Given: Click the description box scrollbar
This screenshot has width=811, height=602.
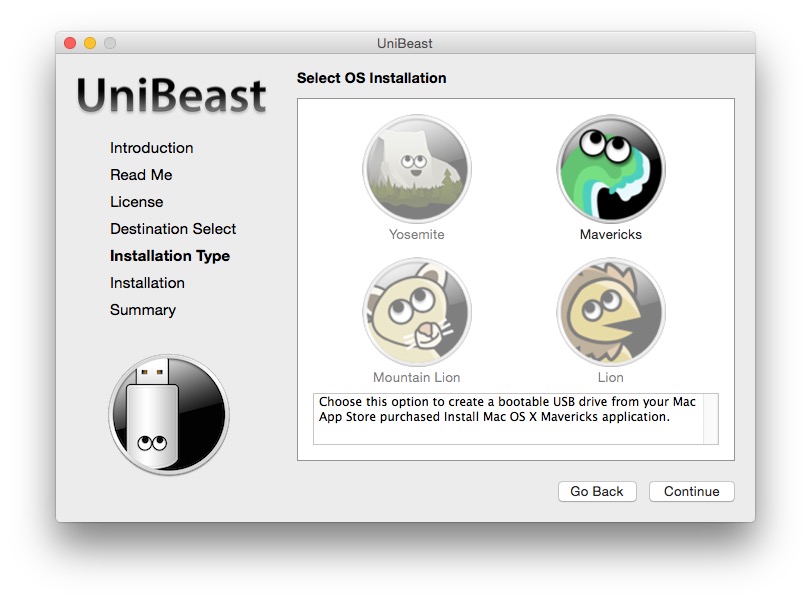Looking at the screenshot, I should (x=710, y=418).
